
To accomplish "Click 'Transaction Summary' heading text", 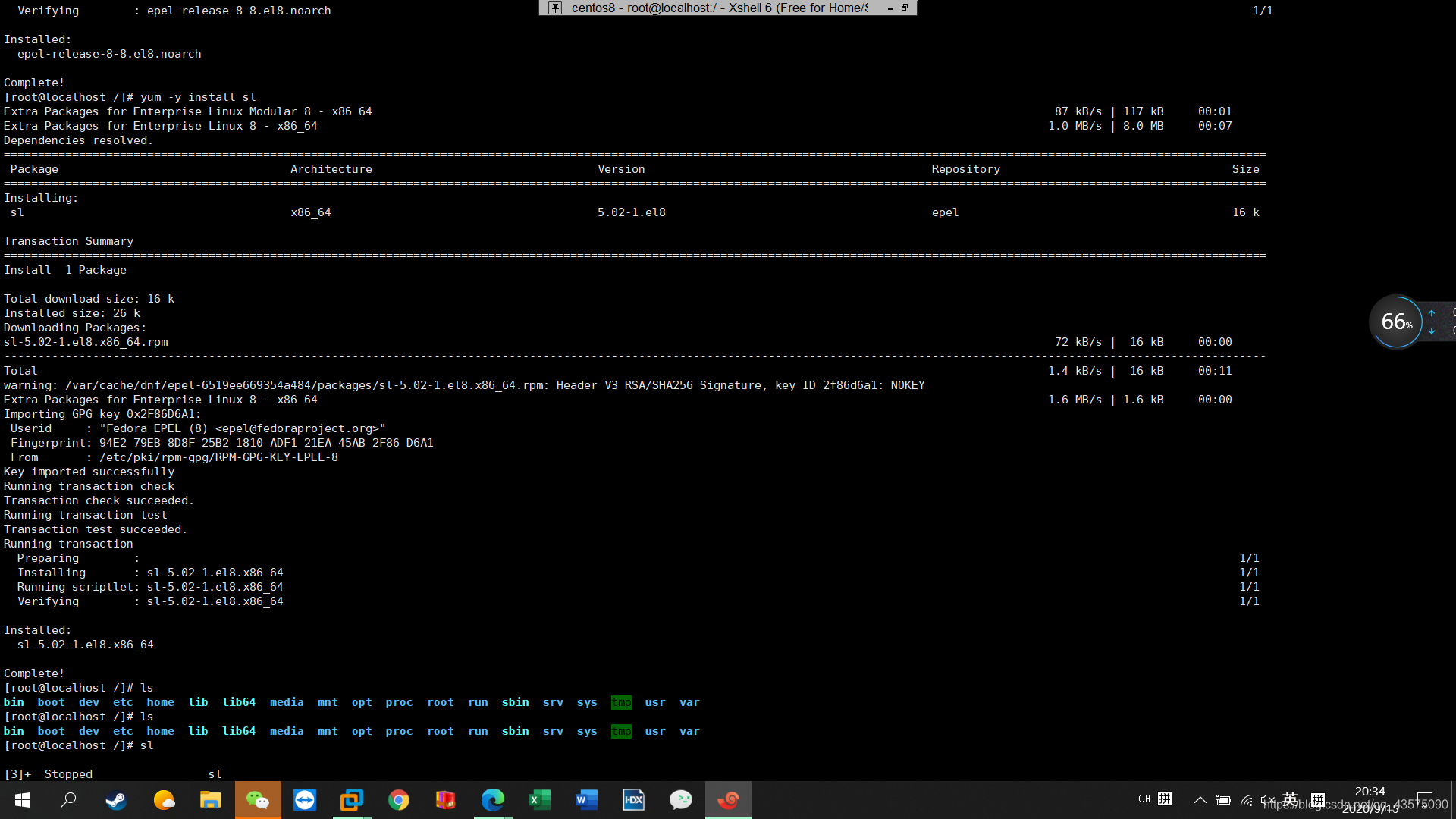I will coord(68,241).
